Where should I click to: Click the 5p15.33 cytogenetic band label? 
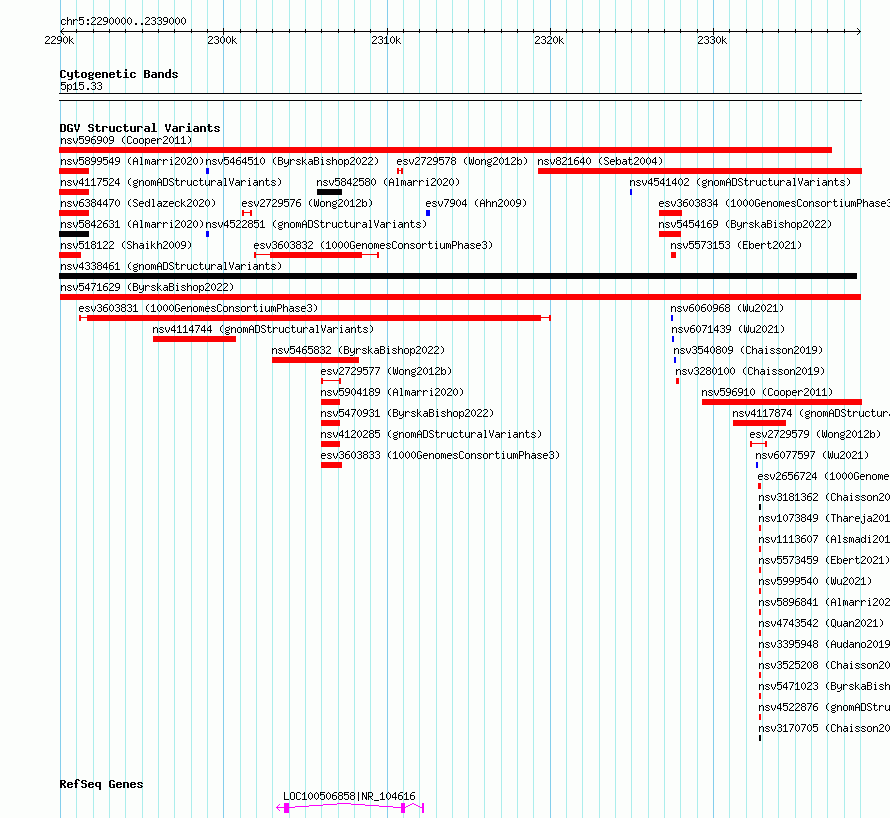tap(81, 86)
